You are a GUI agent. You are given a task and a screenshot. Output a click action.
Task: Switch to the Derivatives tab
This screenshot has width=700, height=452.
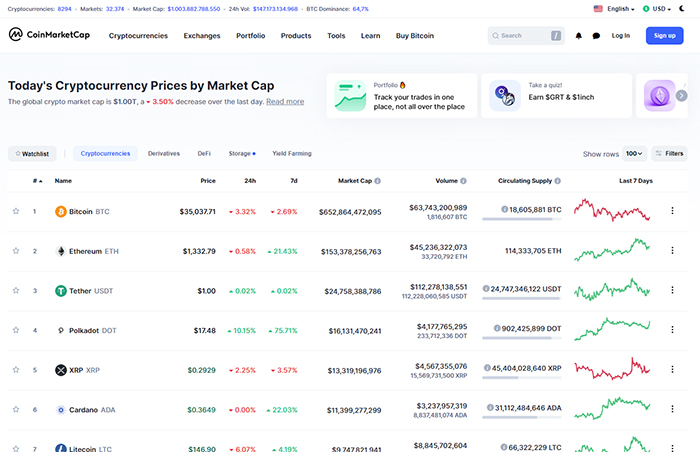(x=164, y=153)
